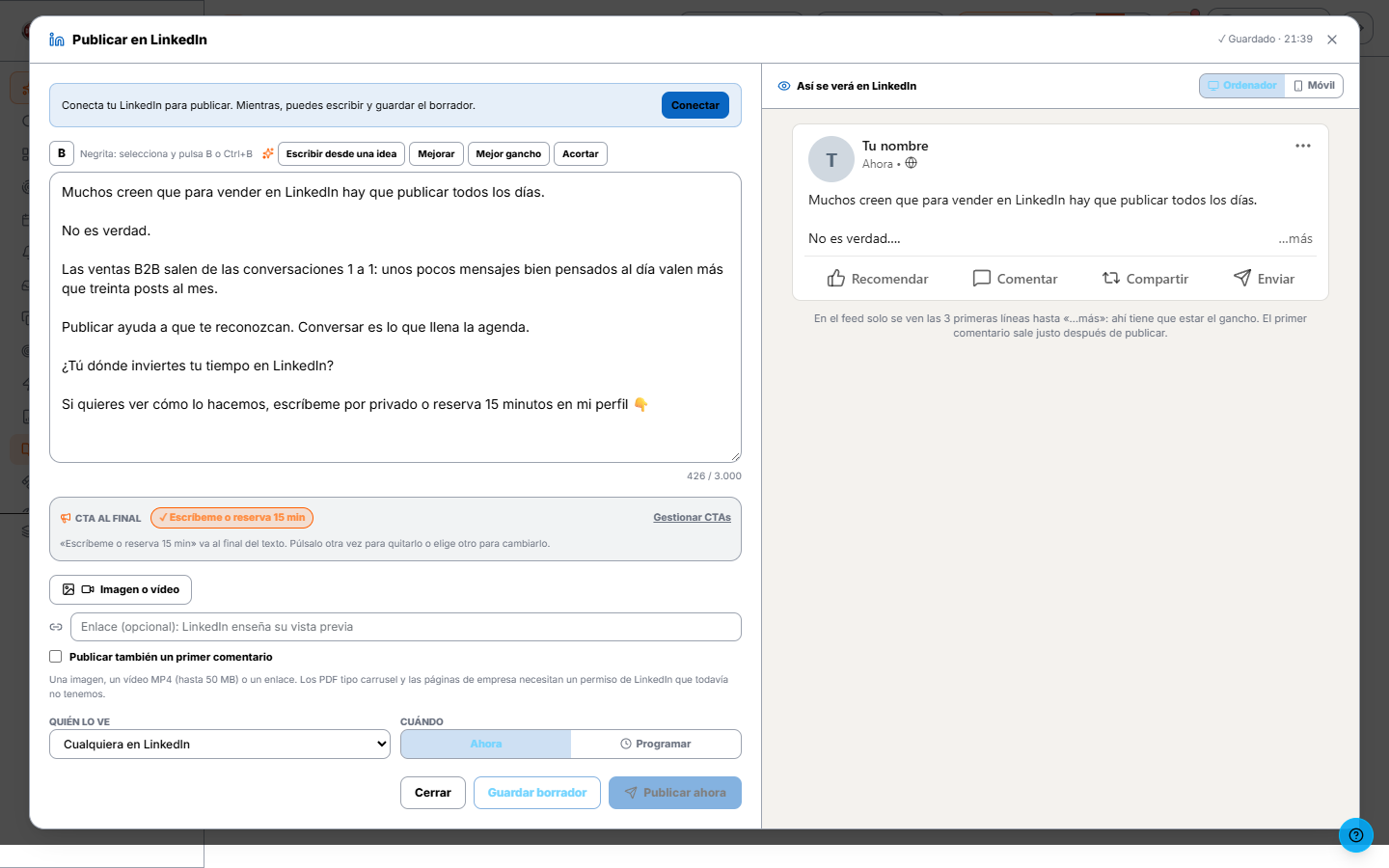Click the Imagen o vídeo button
Viewport: 1389px width, 868px height.
point(121,589)
